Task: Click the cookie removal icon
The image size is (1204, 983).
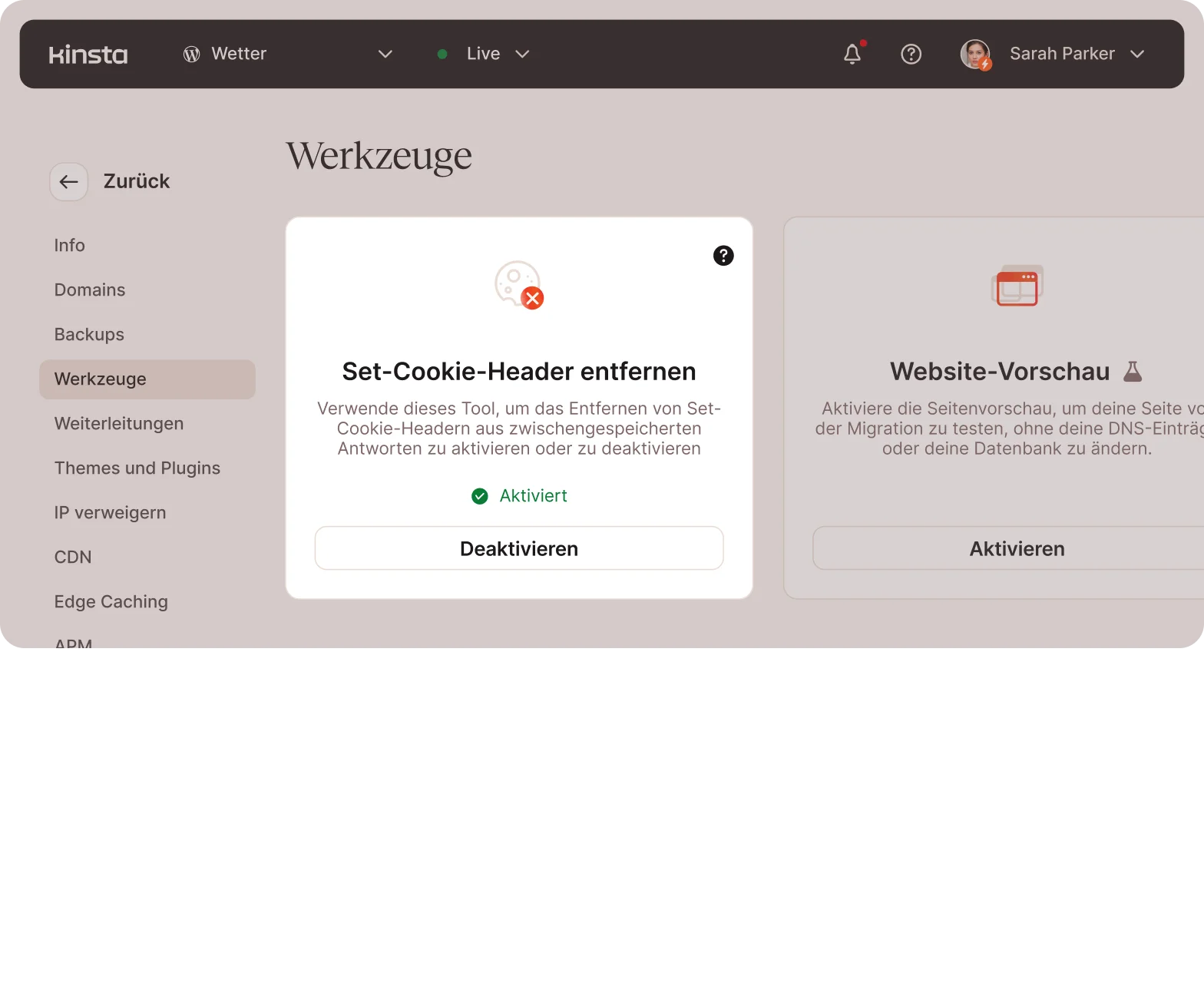Action: coord(519,285)
